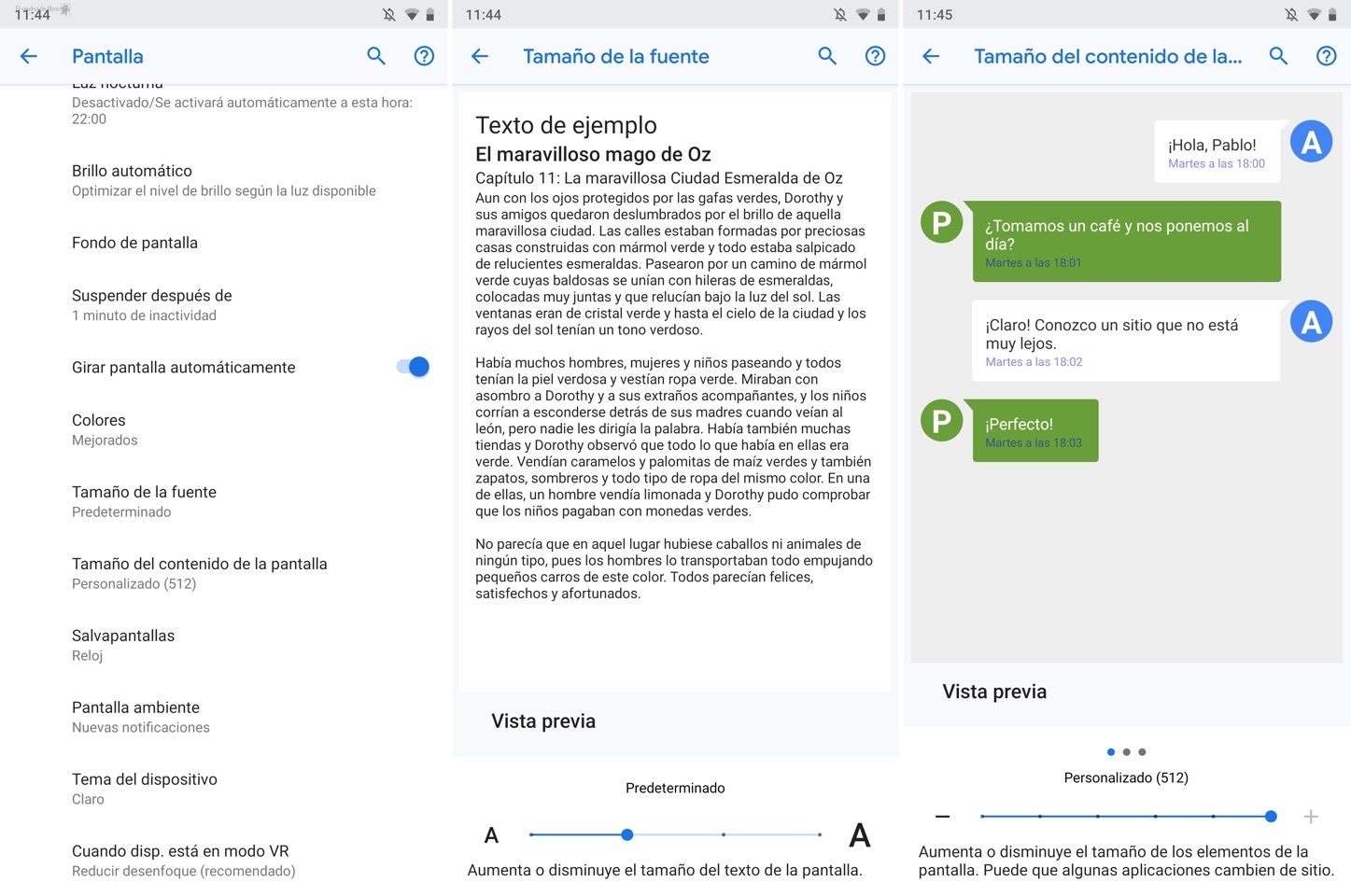Open search in Pantalla settings
Image resolution: width=1351 pixels, height=896 pixels.
pos(376,56)
